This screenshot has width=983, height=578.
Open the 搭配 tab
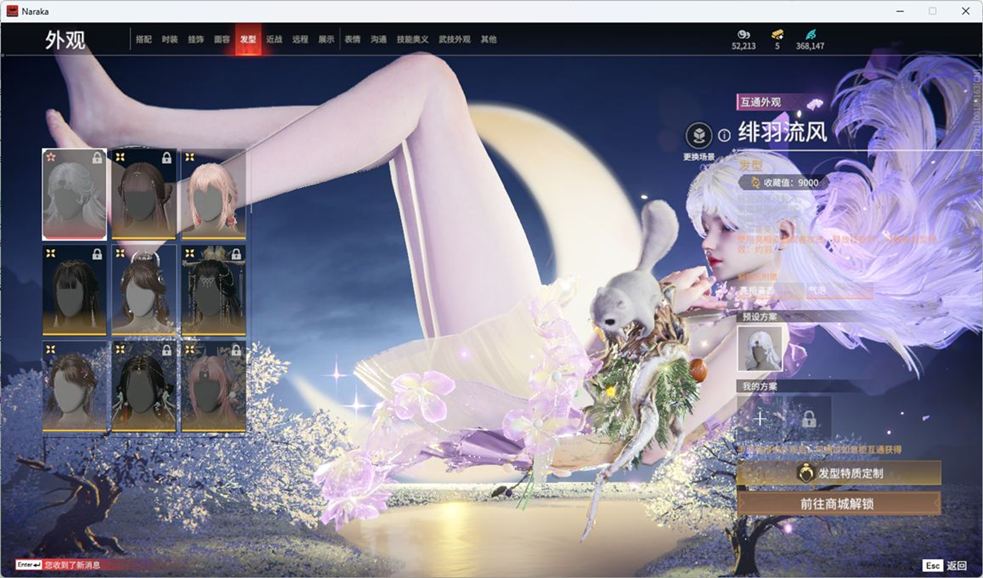(x=144, y=39)
